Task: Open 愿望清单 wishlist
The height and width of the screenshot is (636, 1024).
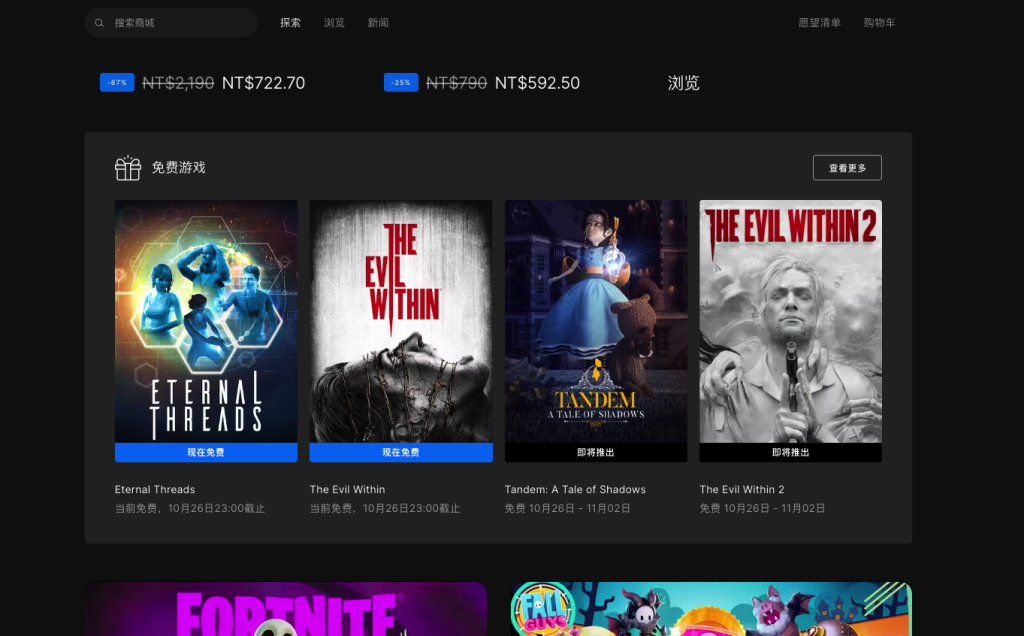Action: tap(820, 23)
